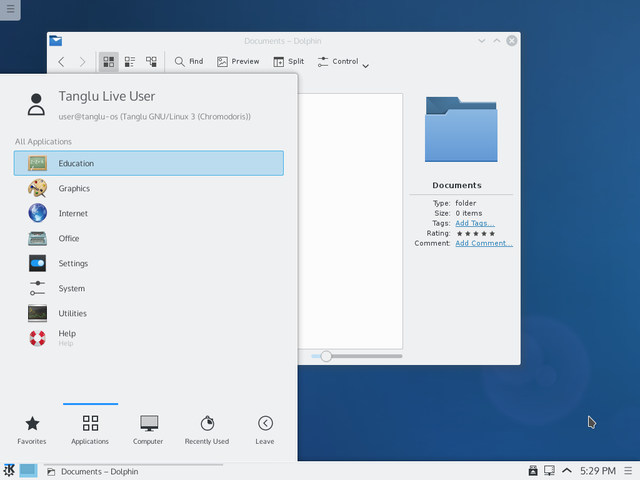Open the Control menu dropdown

click(x=343, y=62)
